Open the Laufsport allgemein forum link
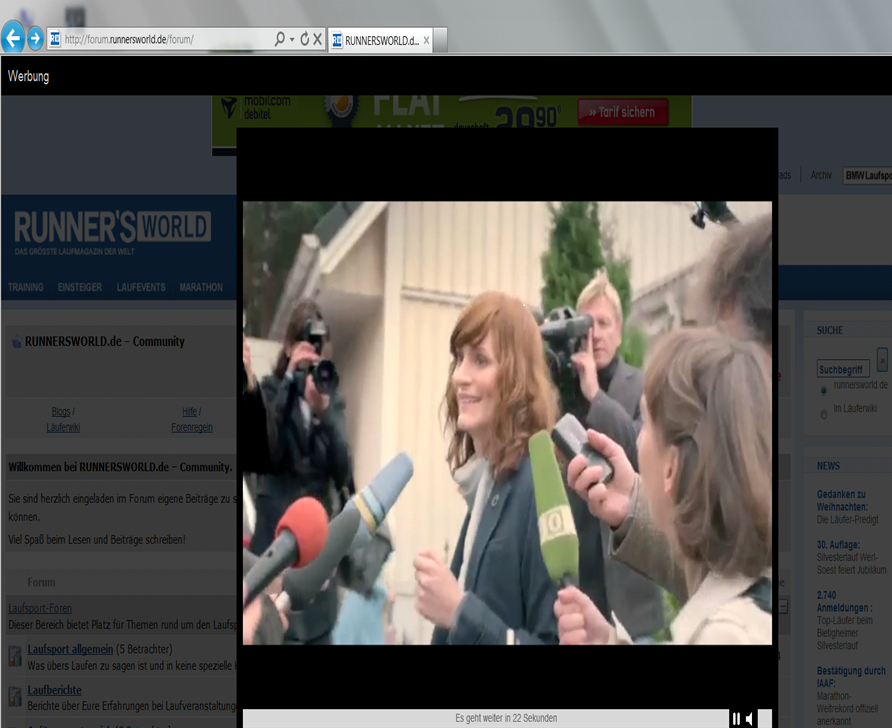This screenshot has width=892, height=728. click(70, 649)
